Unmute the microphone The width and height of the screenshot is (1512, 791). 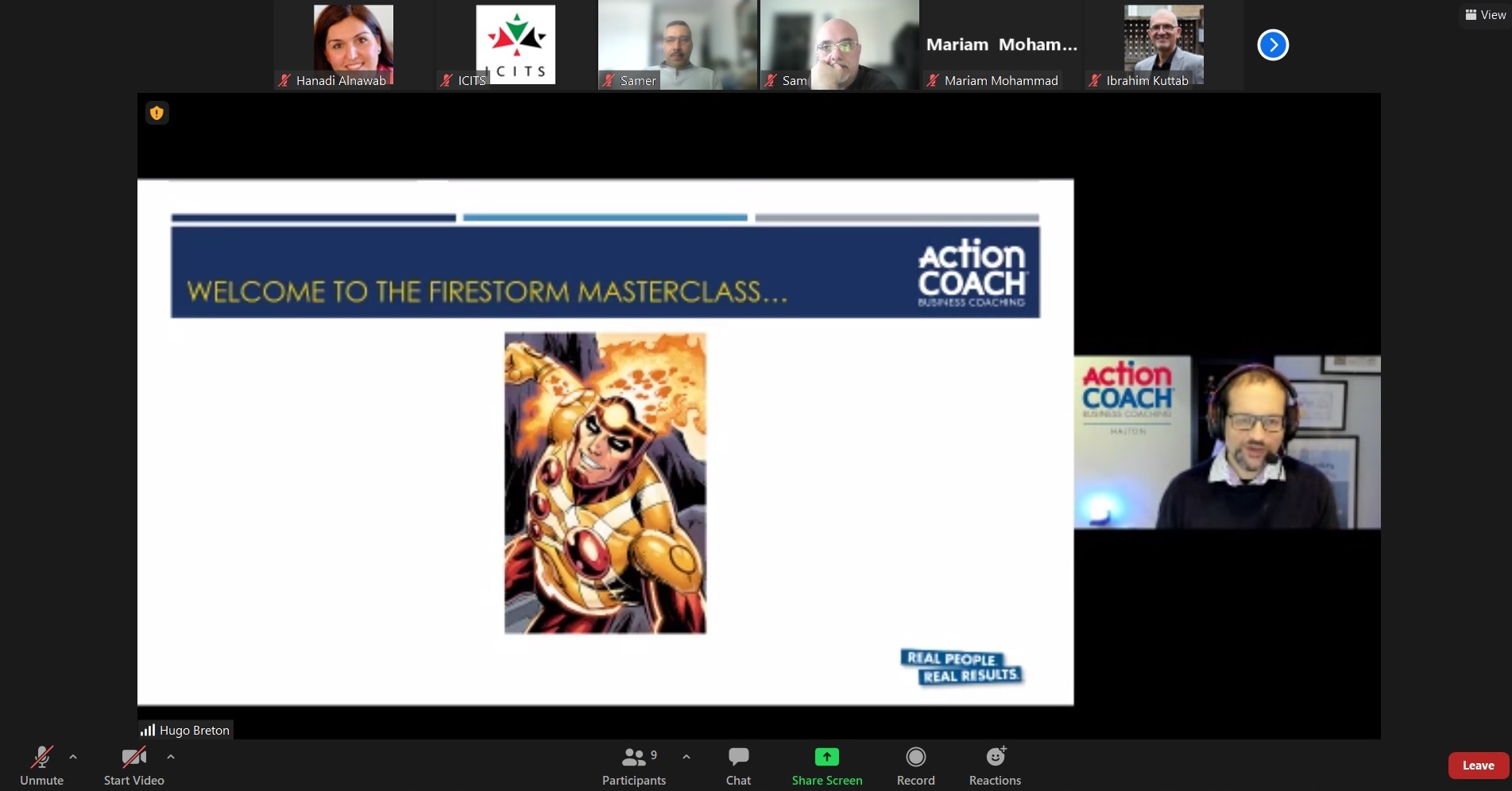click(41, 766)
